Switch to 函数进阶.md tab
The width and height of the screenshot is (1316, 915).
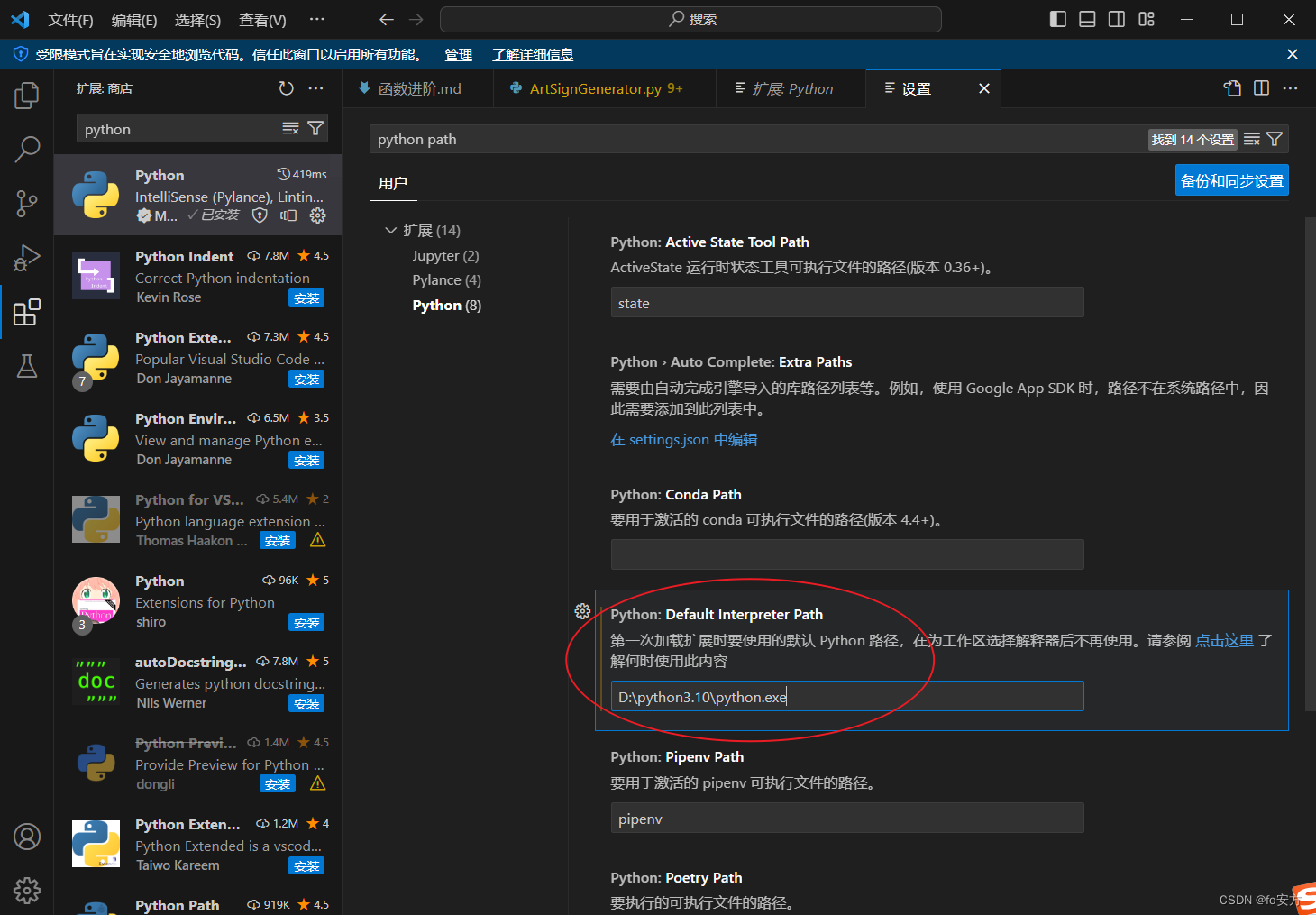418,88
